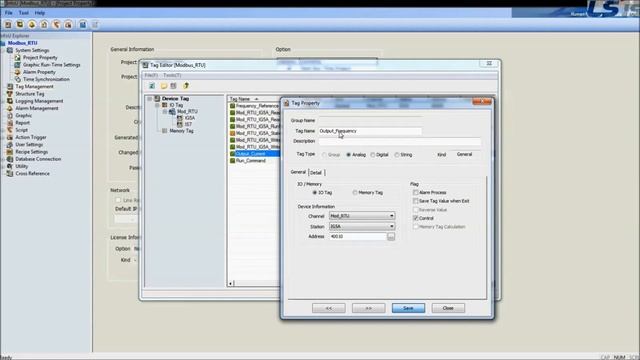Open the Help menu in main window
The width and height of the screenshot is (640, 360).
(40, 13)
